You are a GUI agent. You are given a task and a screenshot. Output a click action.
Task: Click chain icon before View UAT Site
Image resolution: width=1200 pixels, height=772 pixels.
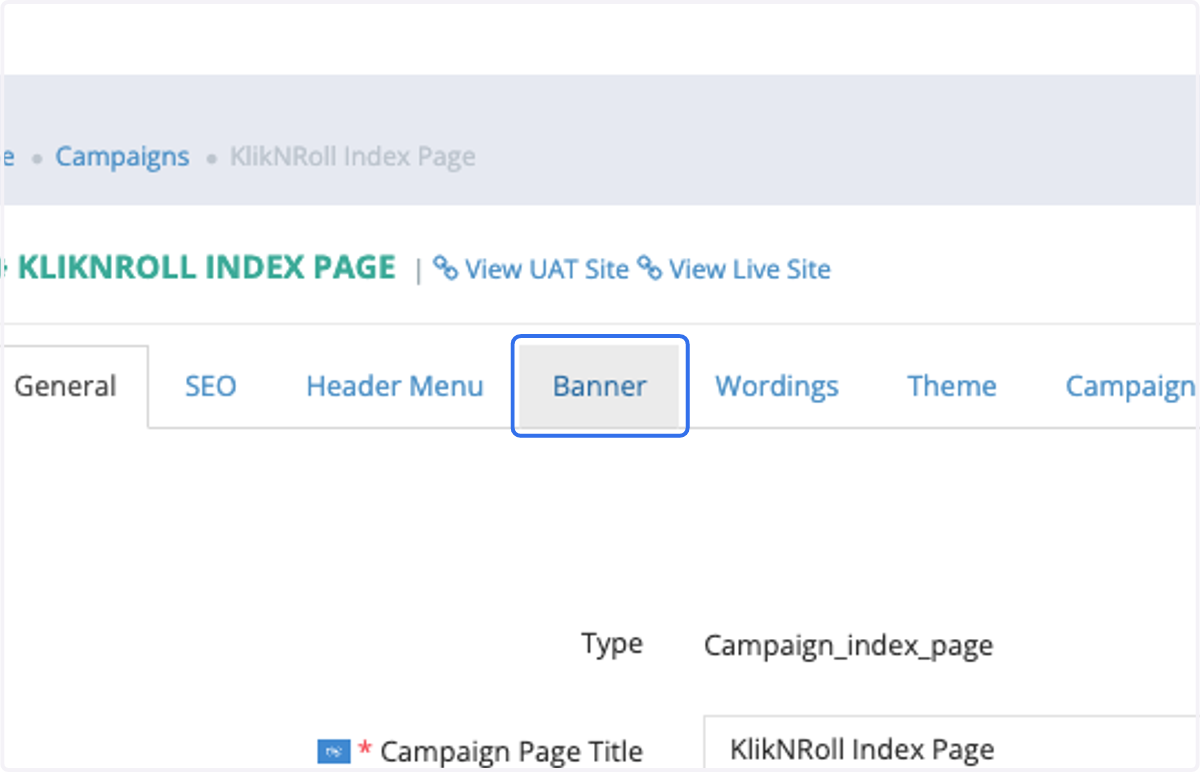(446, 268)
